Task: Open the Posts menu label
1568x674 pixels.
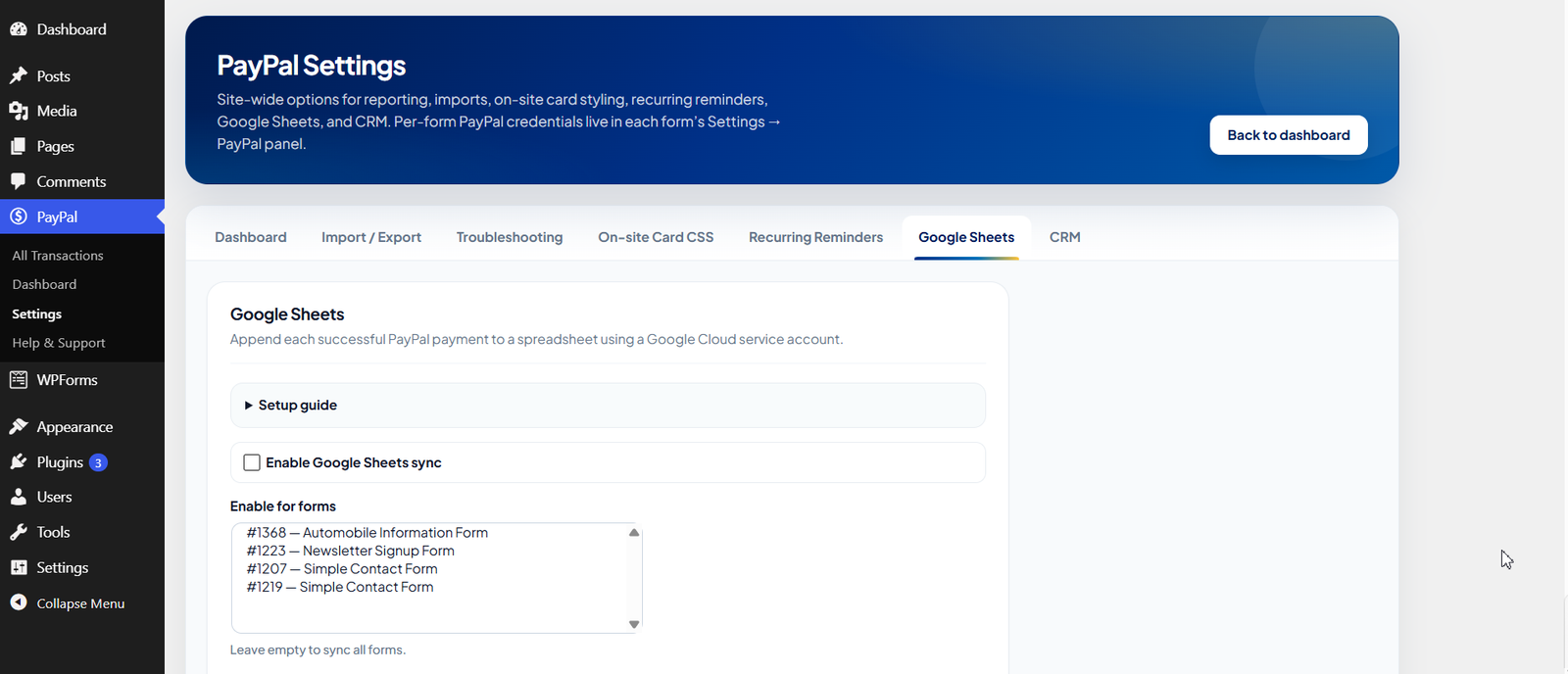Action: (54, 76)
